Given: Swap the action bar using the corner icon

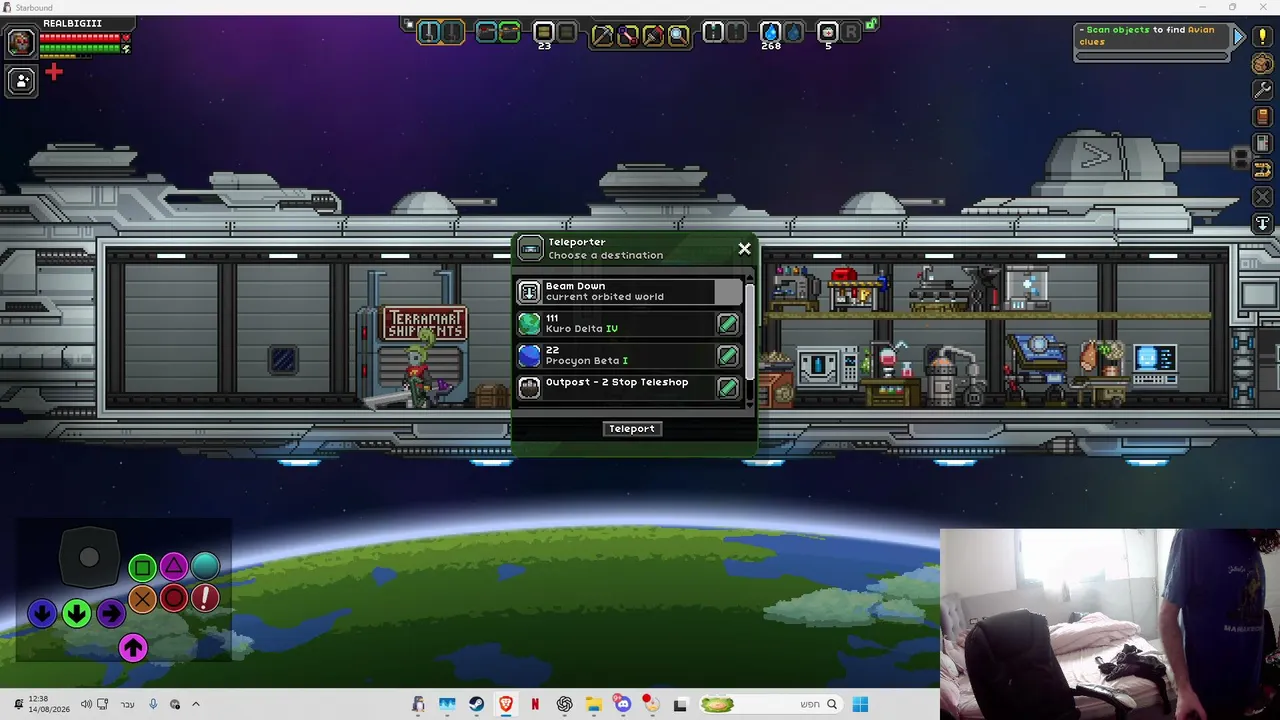Looking at the screenshot, I should coord(408,23).
